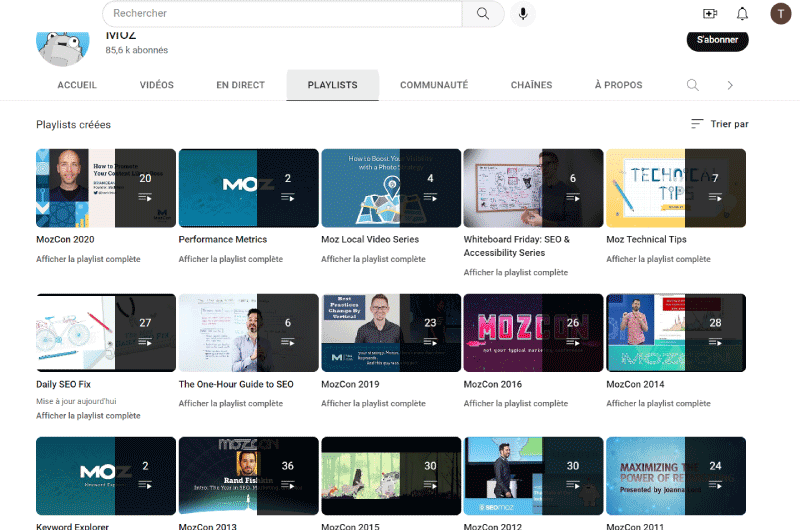Open the MozCon 2013 playlist thumbnail
This screenshot has height=530, width=800.
click(x=248, y=476)
